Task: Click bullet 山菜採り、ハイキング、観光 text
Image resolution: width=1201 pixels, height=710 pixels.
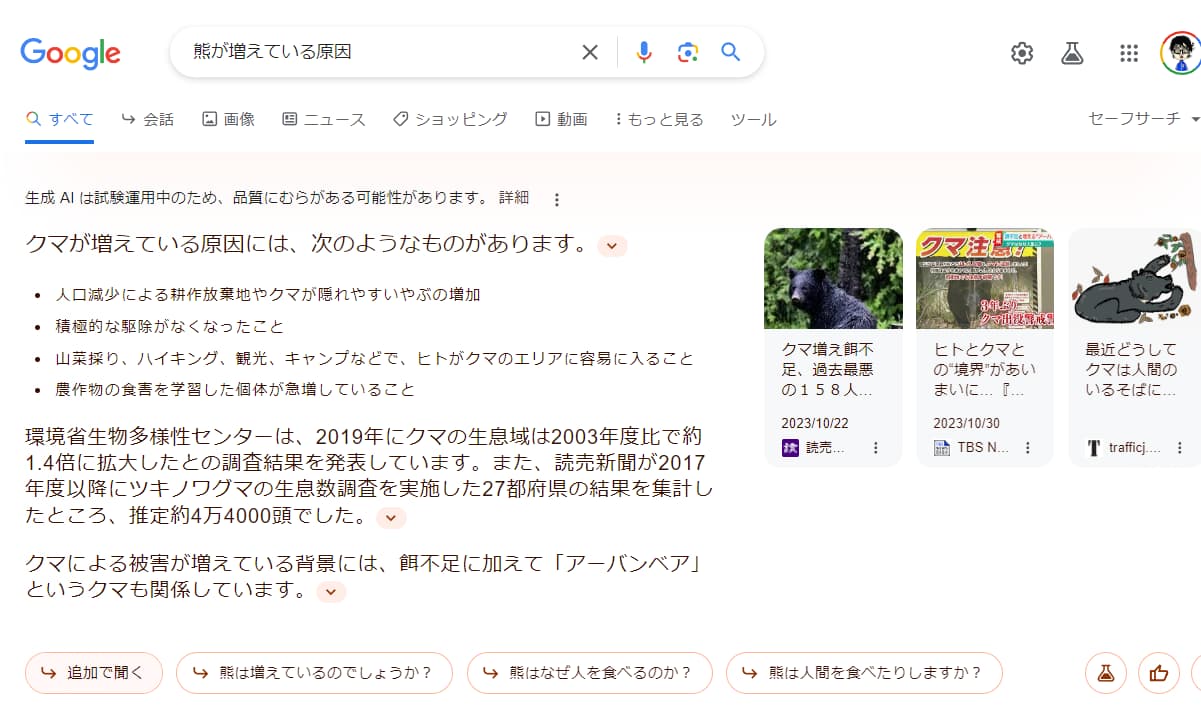Action: 374,358
